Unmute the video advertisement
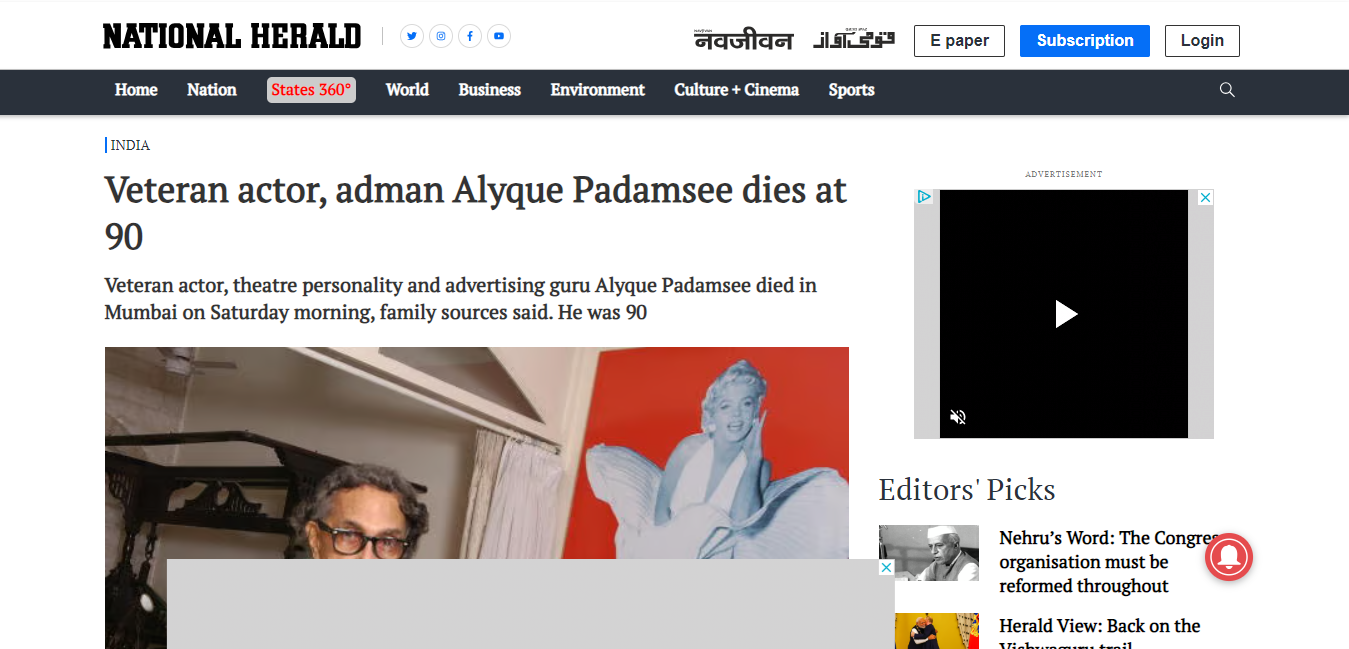This screenshot has width=1349, height=649. pyautogui.click(x=958, y=417)
